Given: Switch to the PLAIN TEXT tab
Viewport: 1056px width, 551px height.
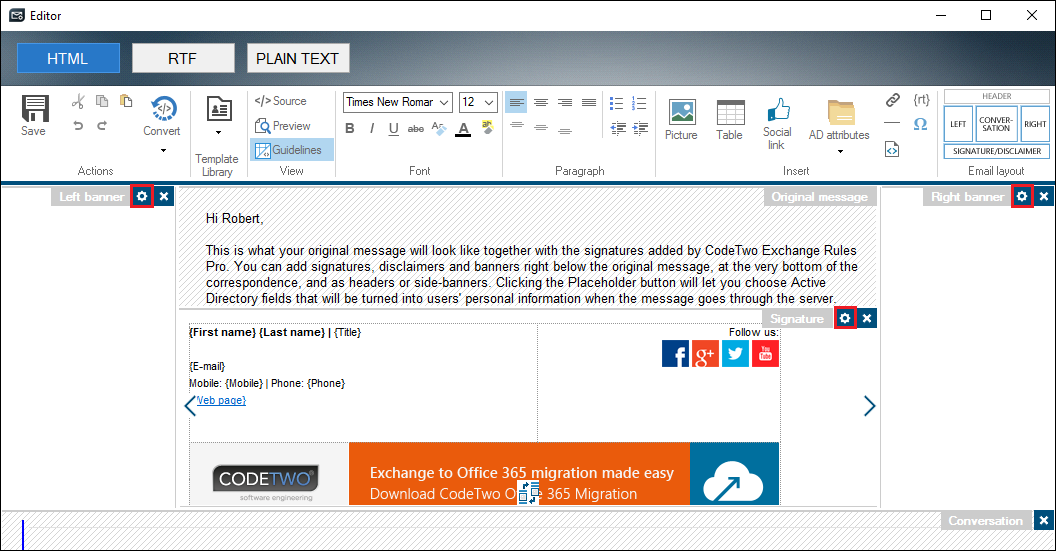Looking at the screenshot, I should (298, 58).
